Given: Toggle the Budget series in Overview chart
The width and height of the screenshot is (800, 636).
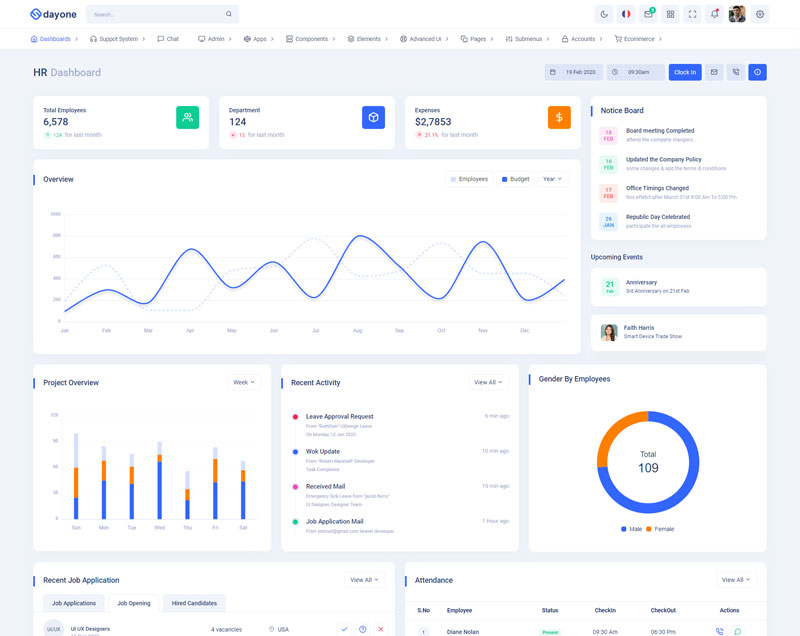Looking at the screenshot, I should point(516,179).
